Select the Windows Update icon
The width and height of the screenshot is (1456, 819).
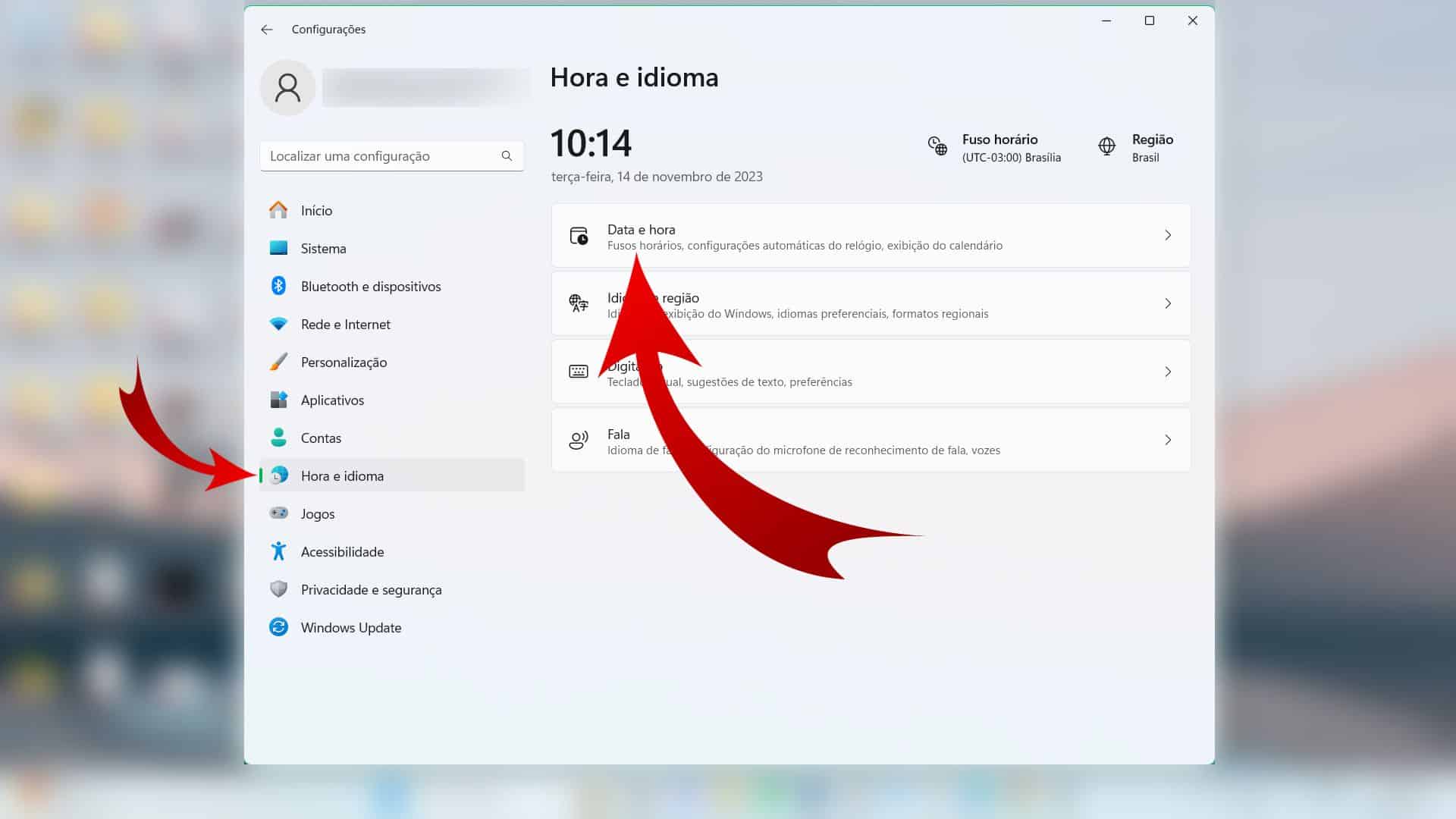click(x=279, y=627)
